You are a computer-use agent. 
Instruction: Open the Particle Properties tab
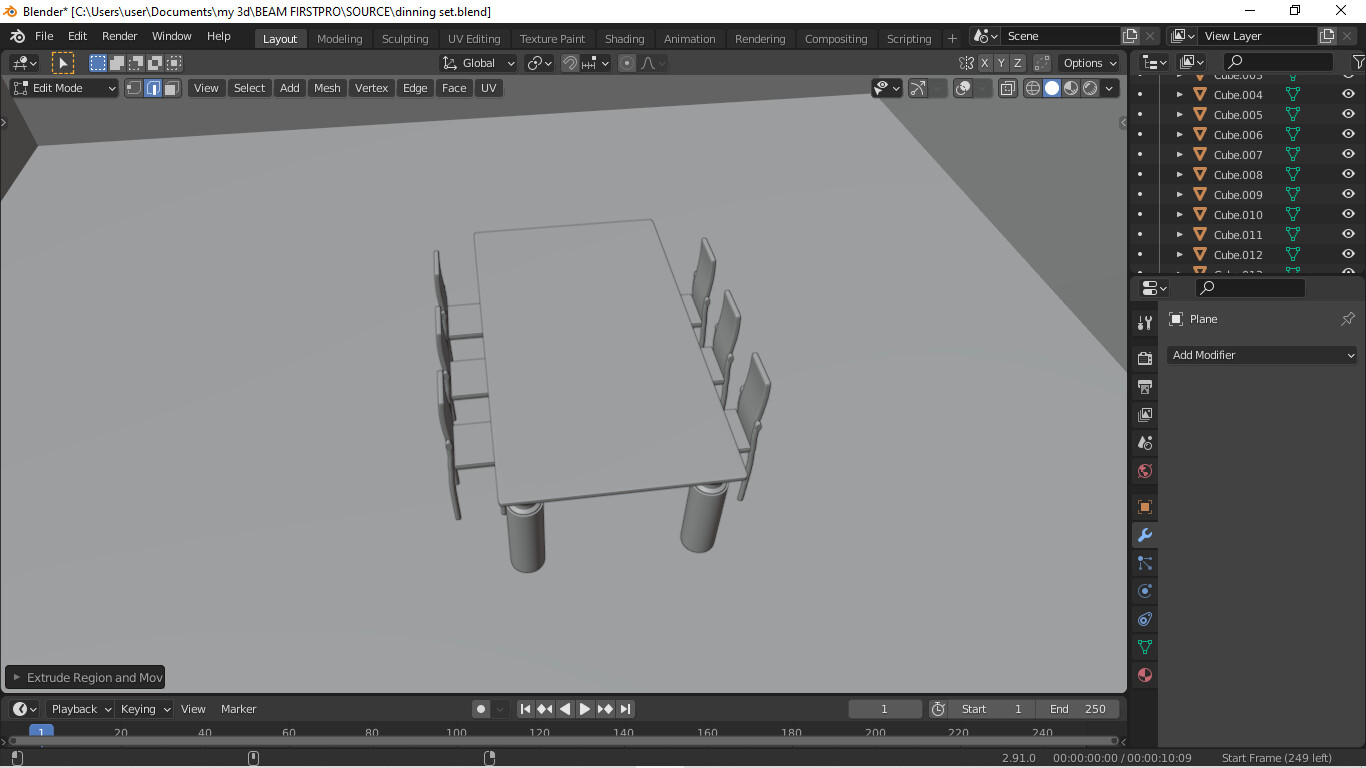tap(1144, 562)
